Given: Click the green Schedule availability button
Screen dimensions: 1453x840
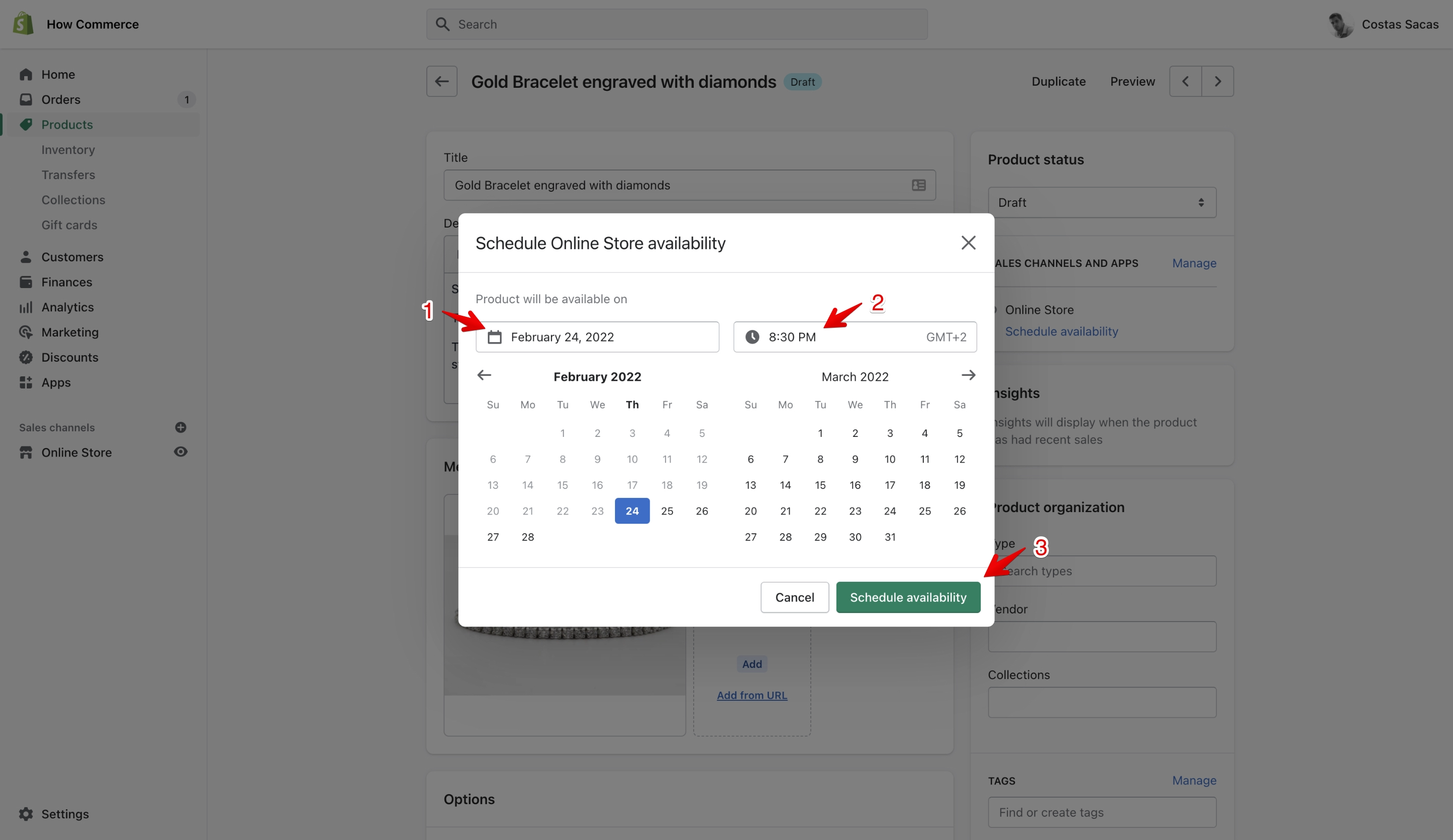Looking at the screenshot, I should pos(908,597).
